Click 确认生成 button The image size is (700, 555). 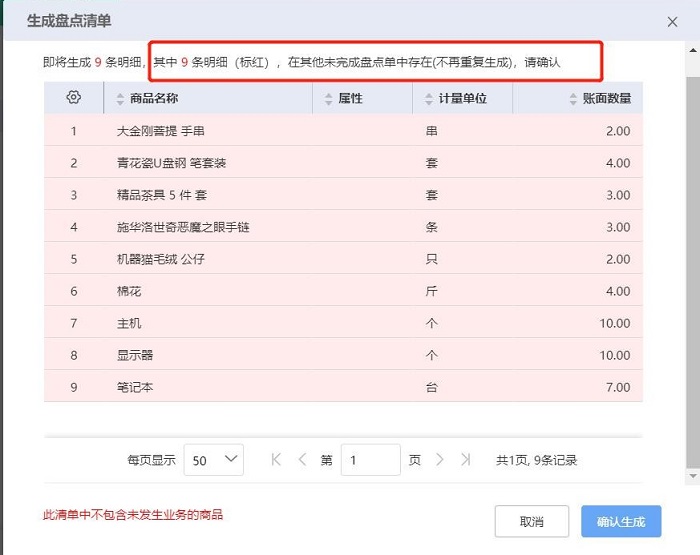(621, 521)
